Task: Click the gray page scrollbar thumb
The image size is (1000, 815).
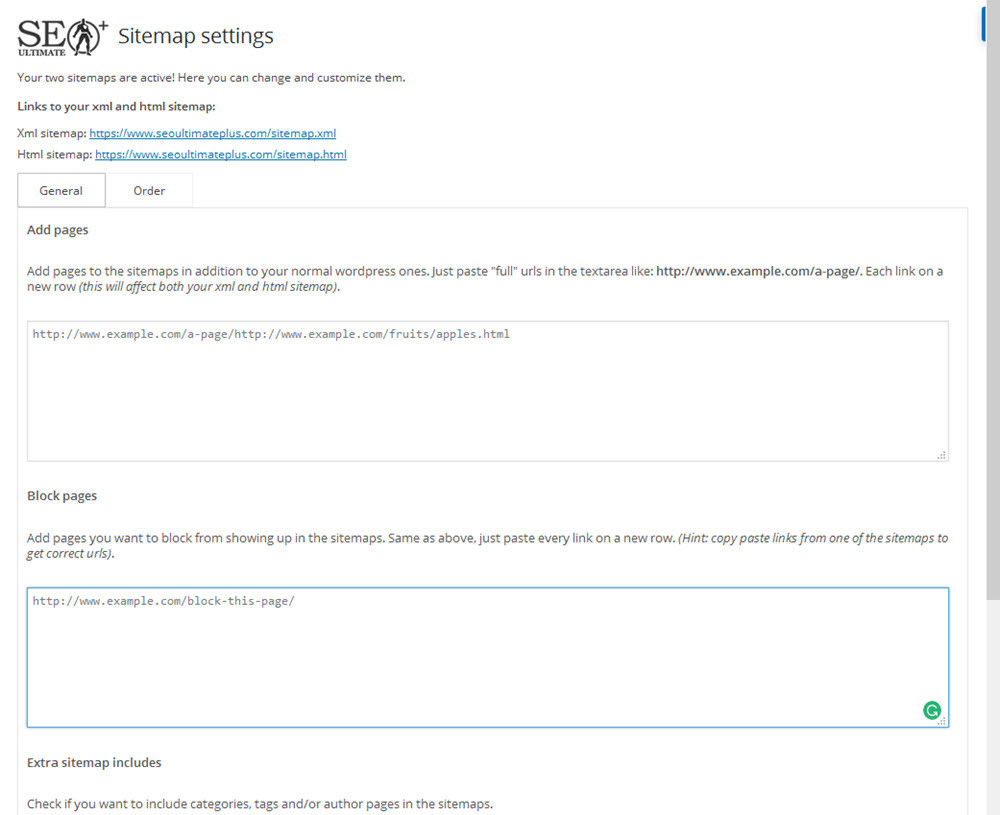Action: click(x=991, y=300)
